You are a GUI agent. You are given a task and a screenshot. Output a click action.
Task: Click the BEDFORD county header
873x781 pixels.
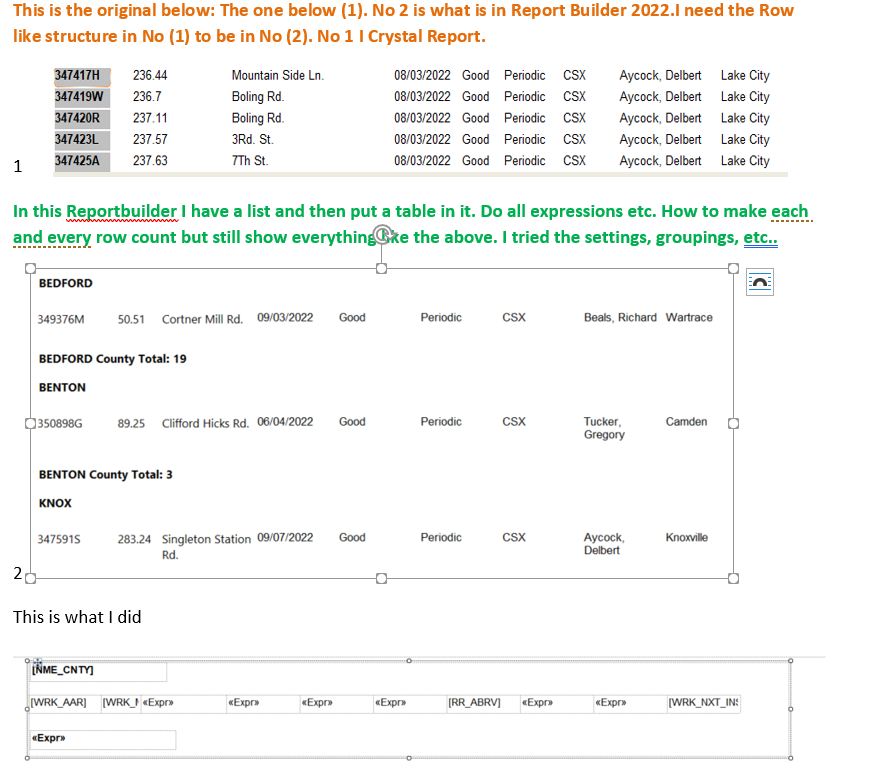(66, 283)
